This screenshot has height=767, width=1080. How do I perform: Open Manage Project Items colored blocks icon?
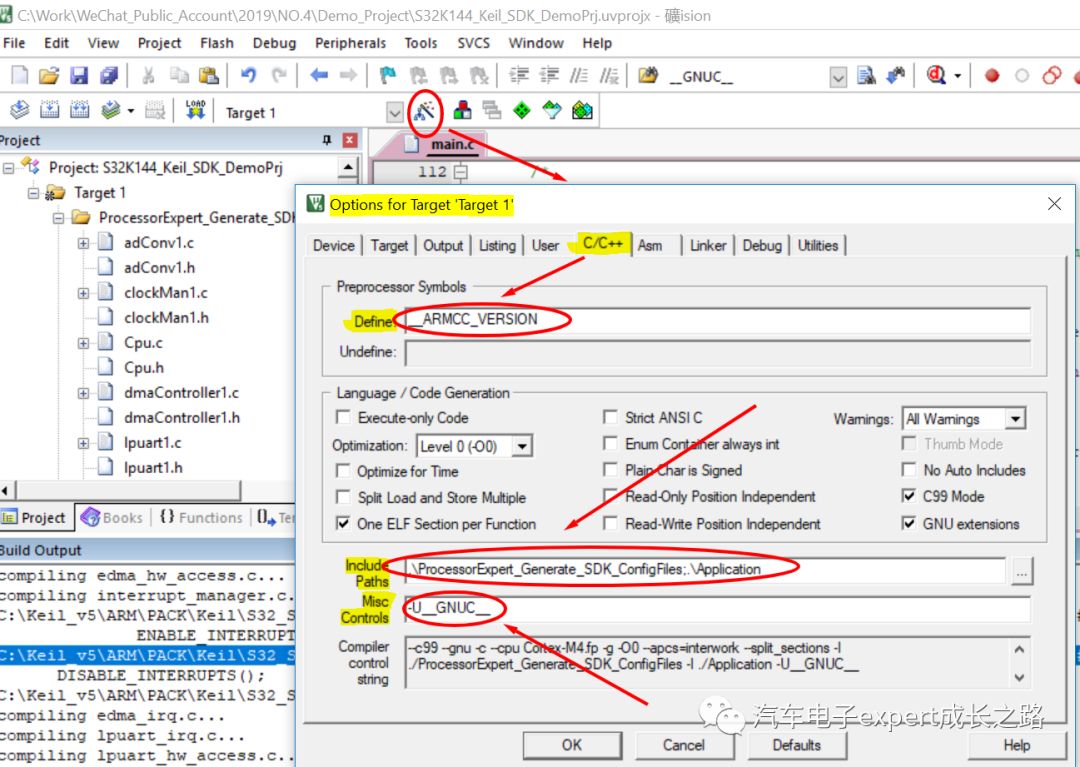463,110
